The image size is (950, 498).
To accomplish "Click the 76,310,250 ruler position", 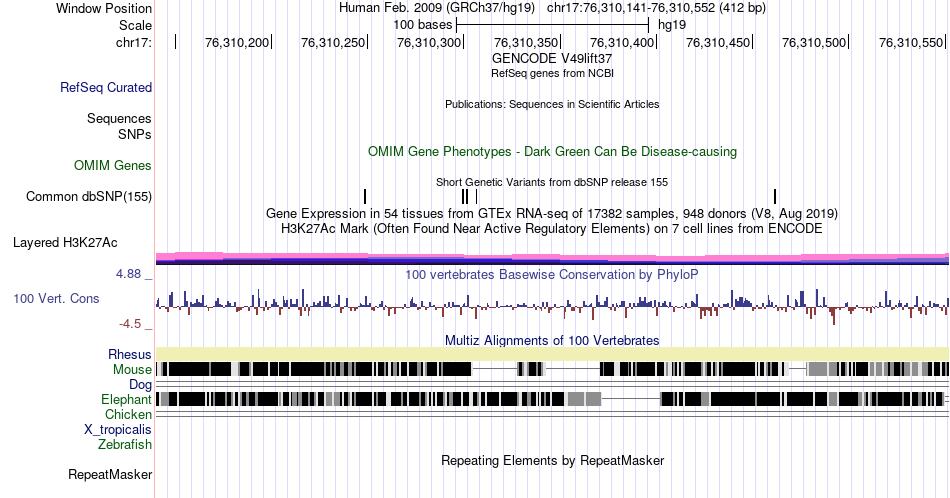I will [x=333, y=42].
